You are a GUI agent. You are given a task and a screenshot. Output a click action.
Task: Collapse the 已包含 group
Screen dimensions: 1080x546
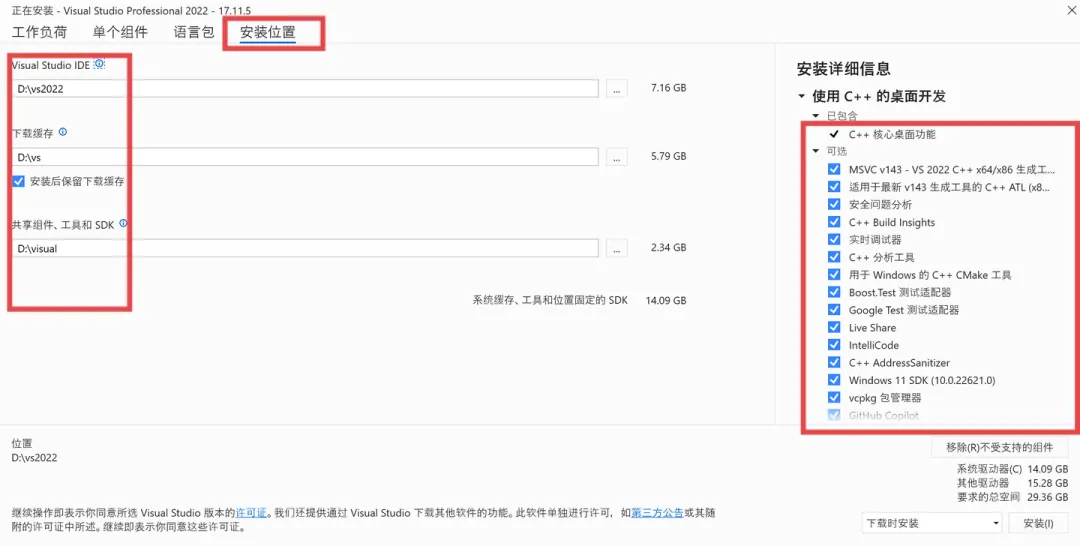(x=816, y=116)
